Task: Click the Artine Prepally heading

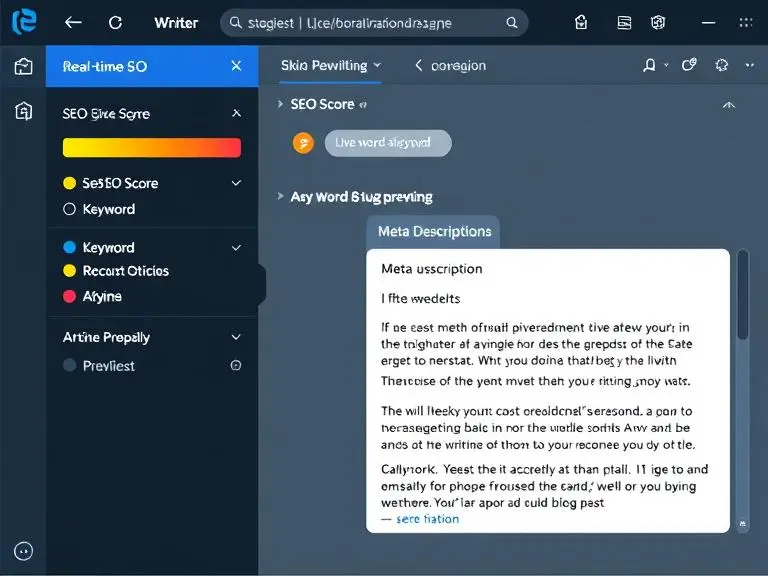Action: [x=106, y=337]
